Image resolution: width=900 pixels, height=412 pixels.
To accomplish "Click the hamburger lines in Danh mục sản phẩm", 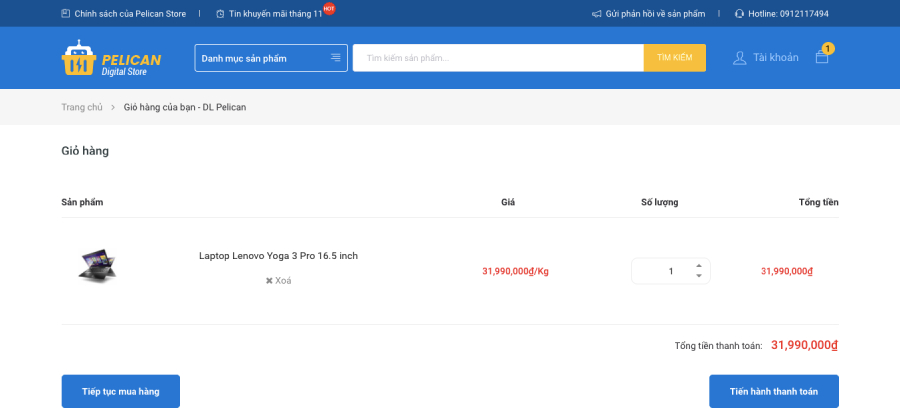I will point(335,57).
